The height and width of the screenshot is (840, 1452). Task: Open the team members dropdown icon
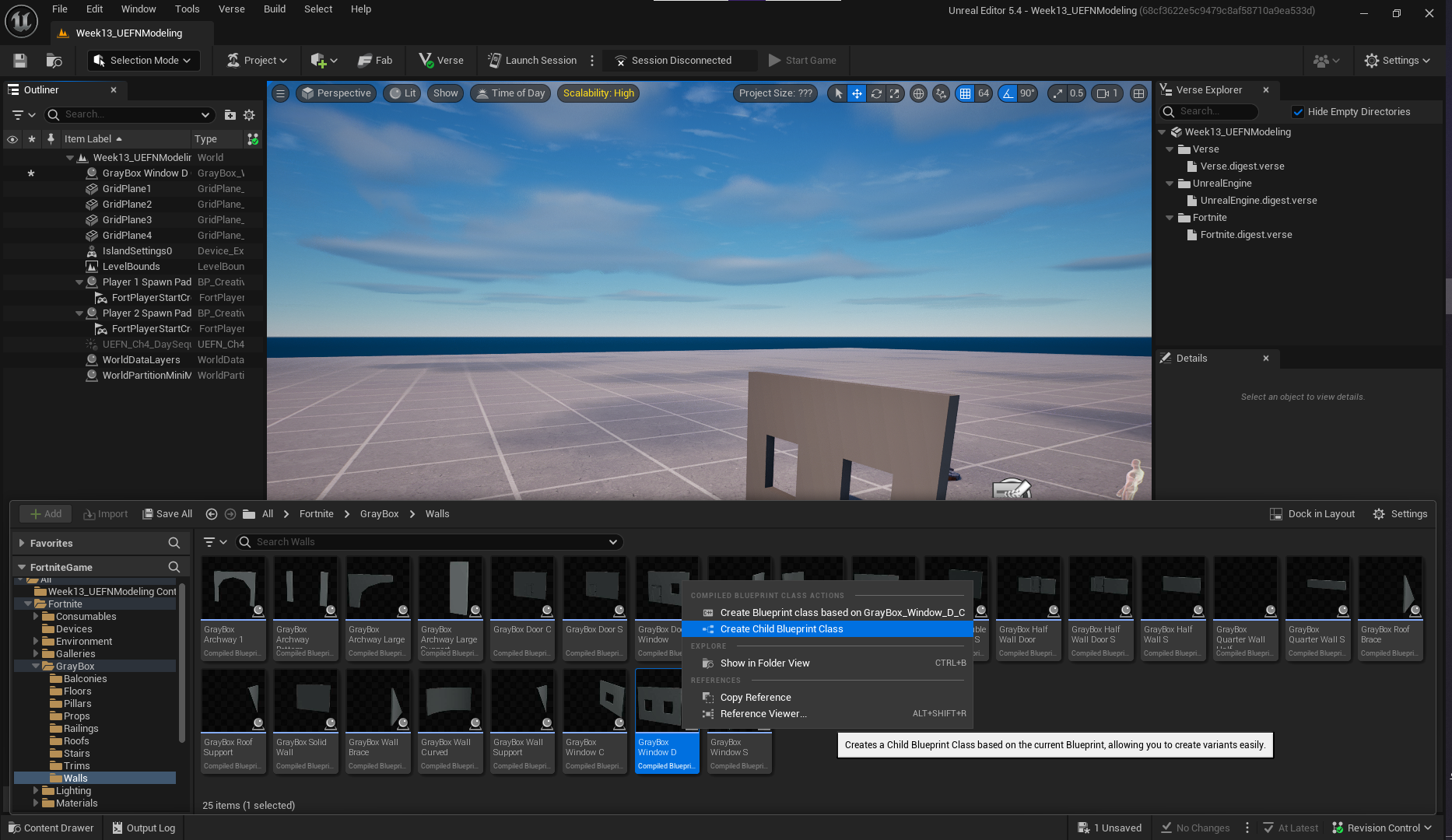[x=1326, y=61]
